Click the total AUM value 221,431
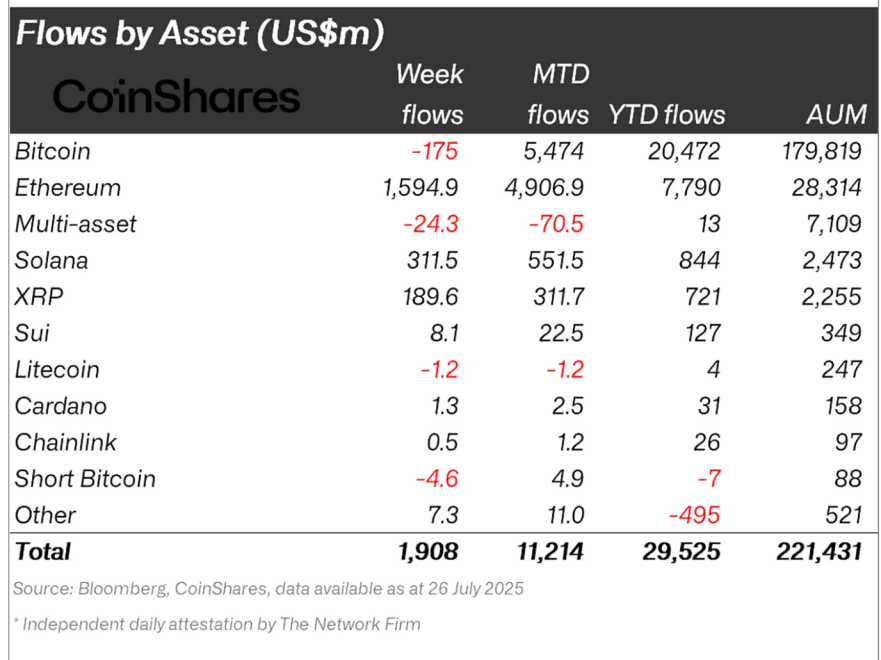 (816, 551)
